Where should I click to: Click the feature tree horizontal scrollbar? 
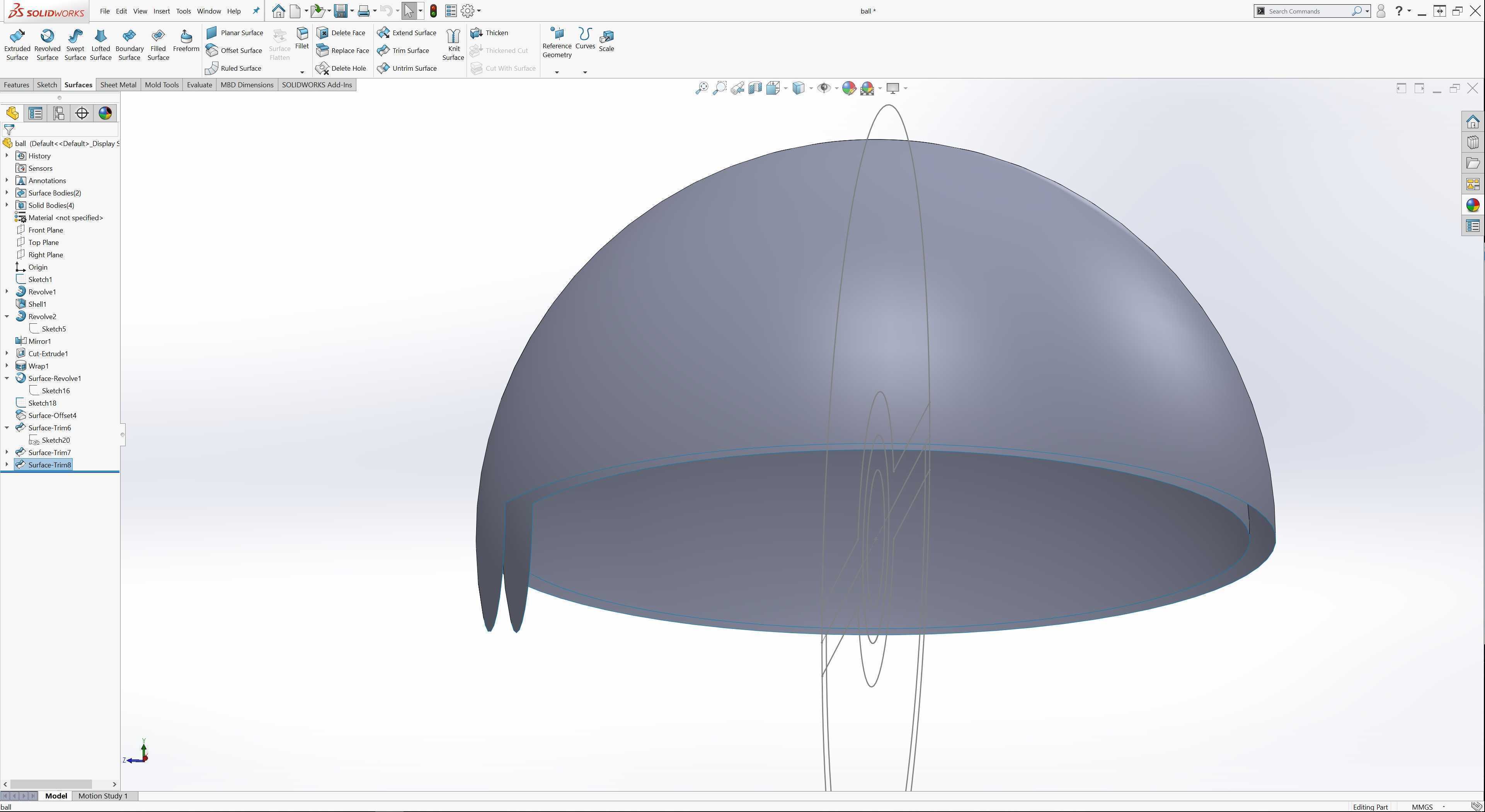pos(51,784)
